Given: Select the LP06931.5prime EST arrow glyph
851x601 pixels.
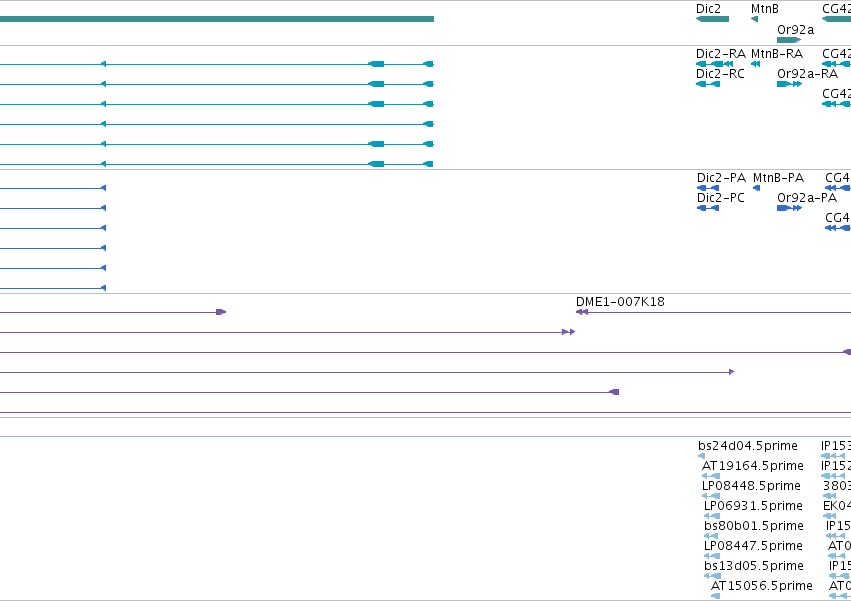Looking at the screenshot, I should 712,516.
